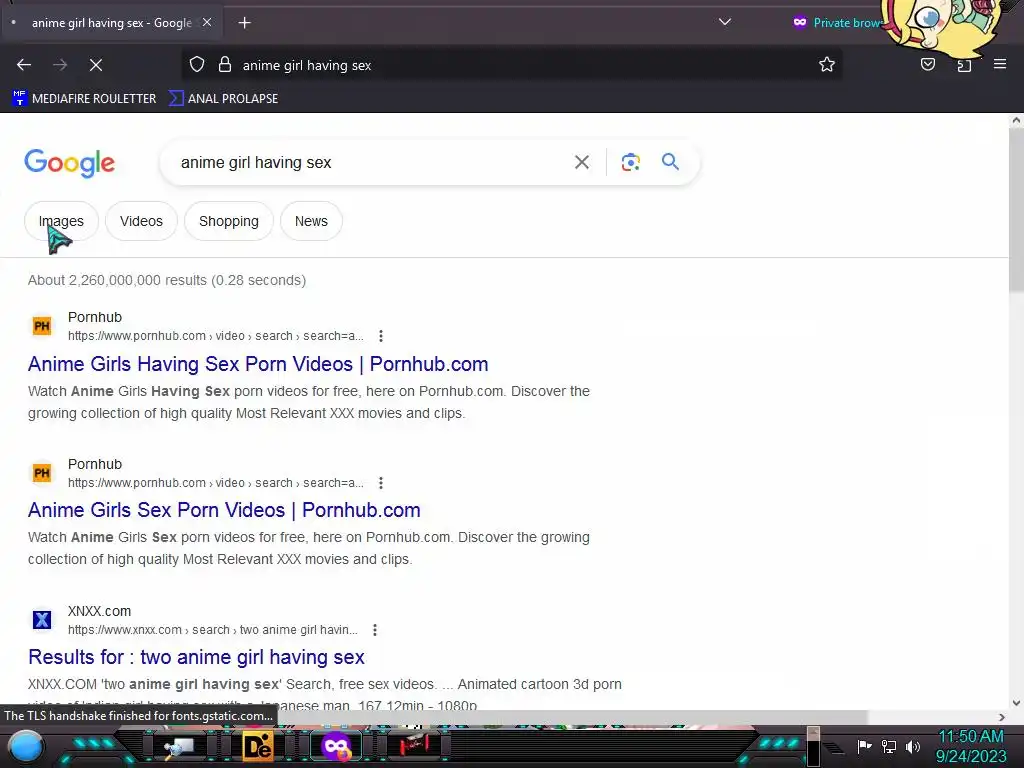Screen dimensions: 1024x768
Task: Click the results count text
Action: click(167, 280)
